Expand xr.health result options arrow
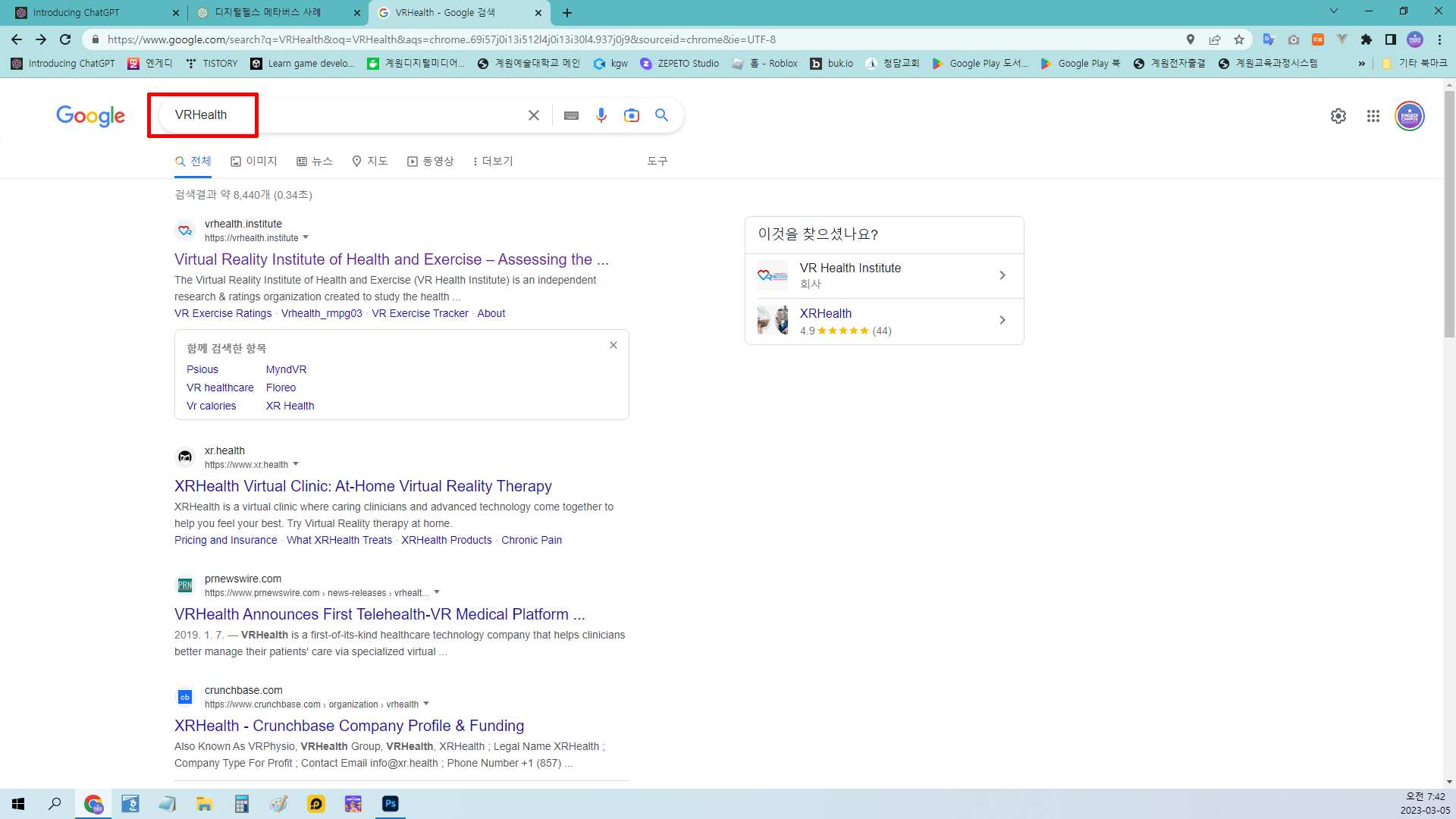The width and height of the screenshot is (1456, 819). (x=296, y=464)
